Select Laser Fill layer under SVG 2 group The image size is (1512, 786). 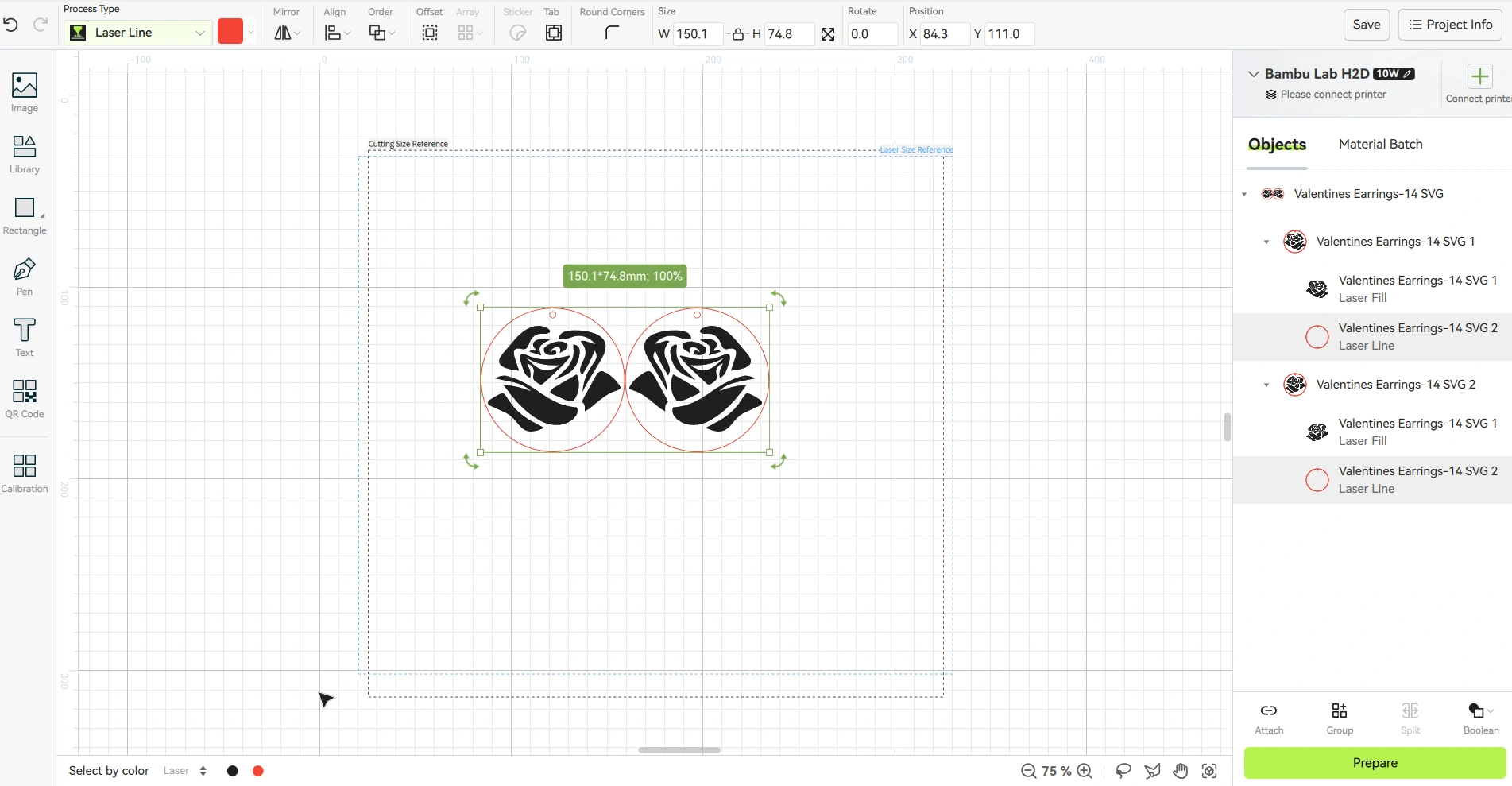click(x=1372, y=432)
